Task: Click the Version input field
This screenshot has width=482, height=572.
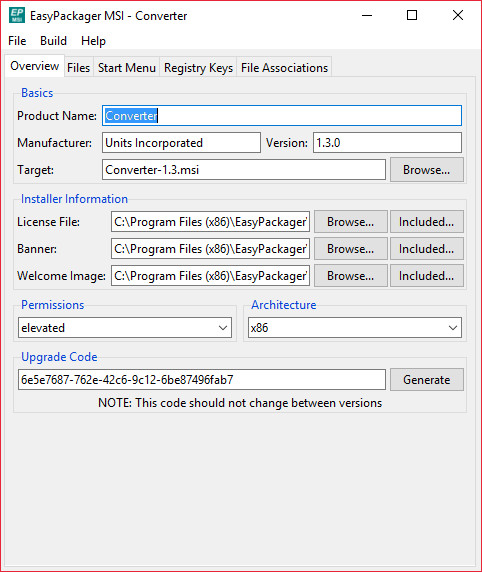Action: click(387, 143)
